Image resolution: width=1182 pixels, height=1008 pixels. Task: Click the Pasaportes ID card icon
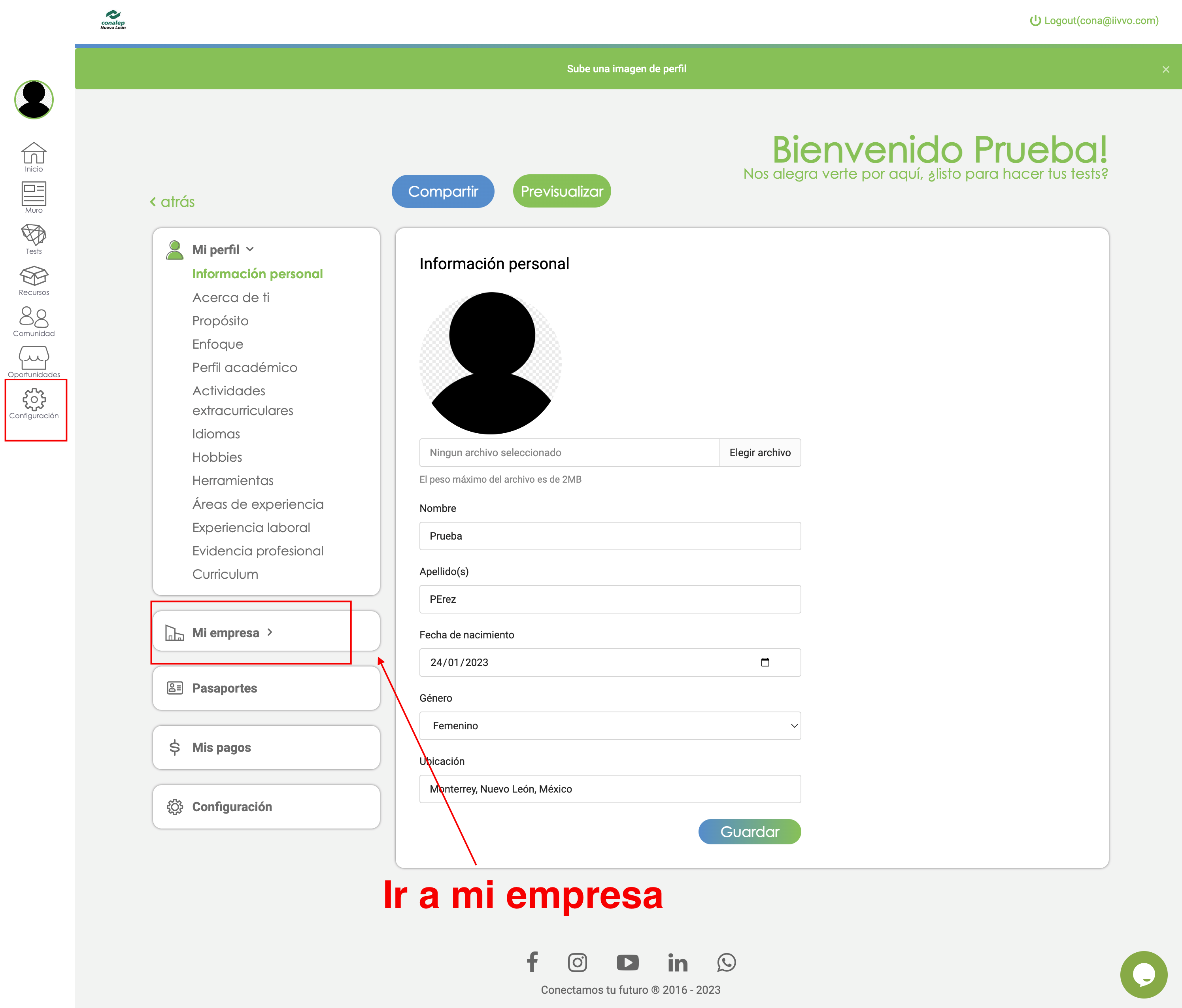(175, 688)
